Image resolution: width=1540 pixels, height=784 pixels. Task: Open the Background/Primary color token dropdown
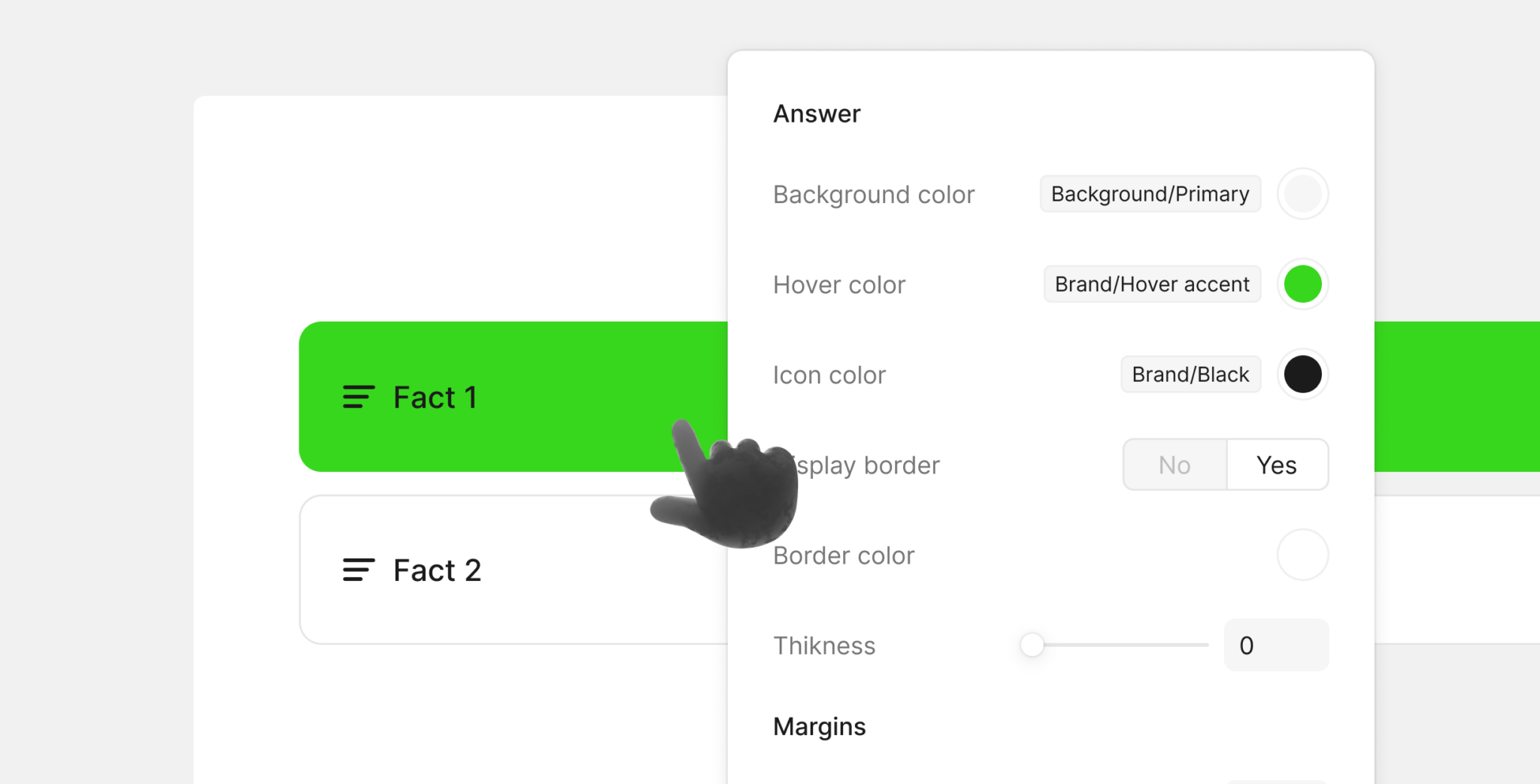pos(1150,194)
